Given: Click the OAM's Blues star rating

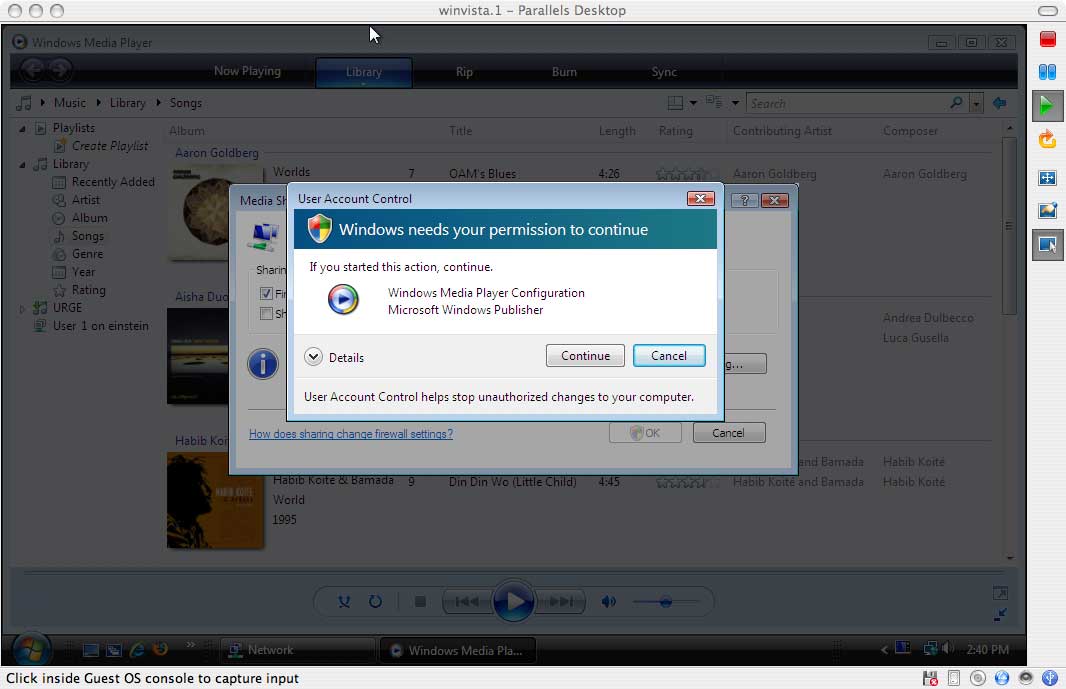Looking at the screenshot, I should pos(685,174).
